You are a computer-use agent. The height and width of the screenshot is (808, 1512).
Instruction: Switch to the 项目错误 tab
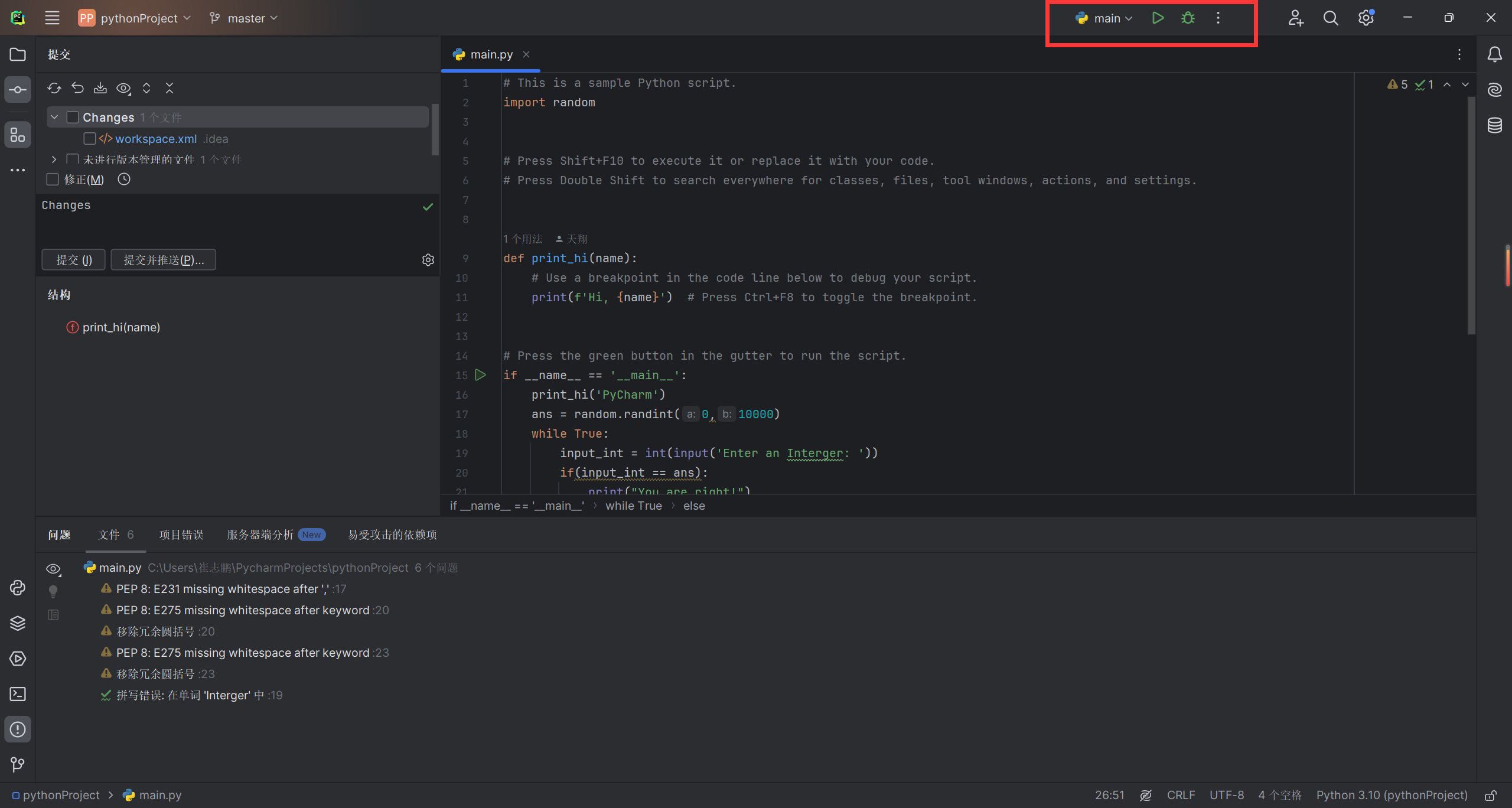181,535
